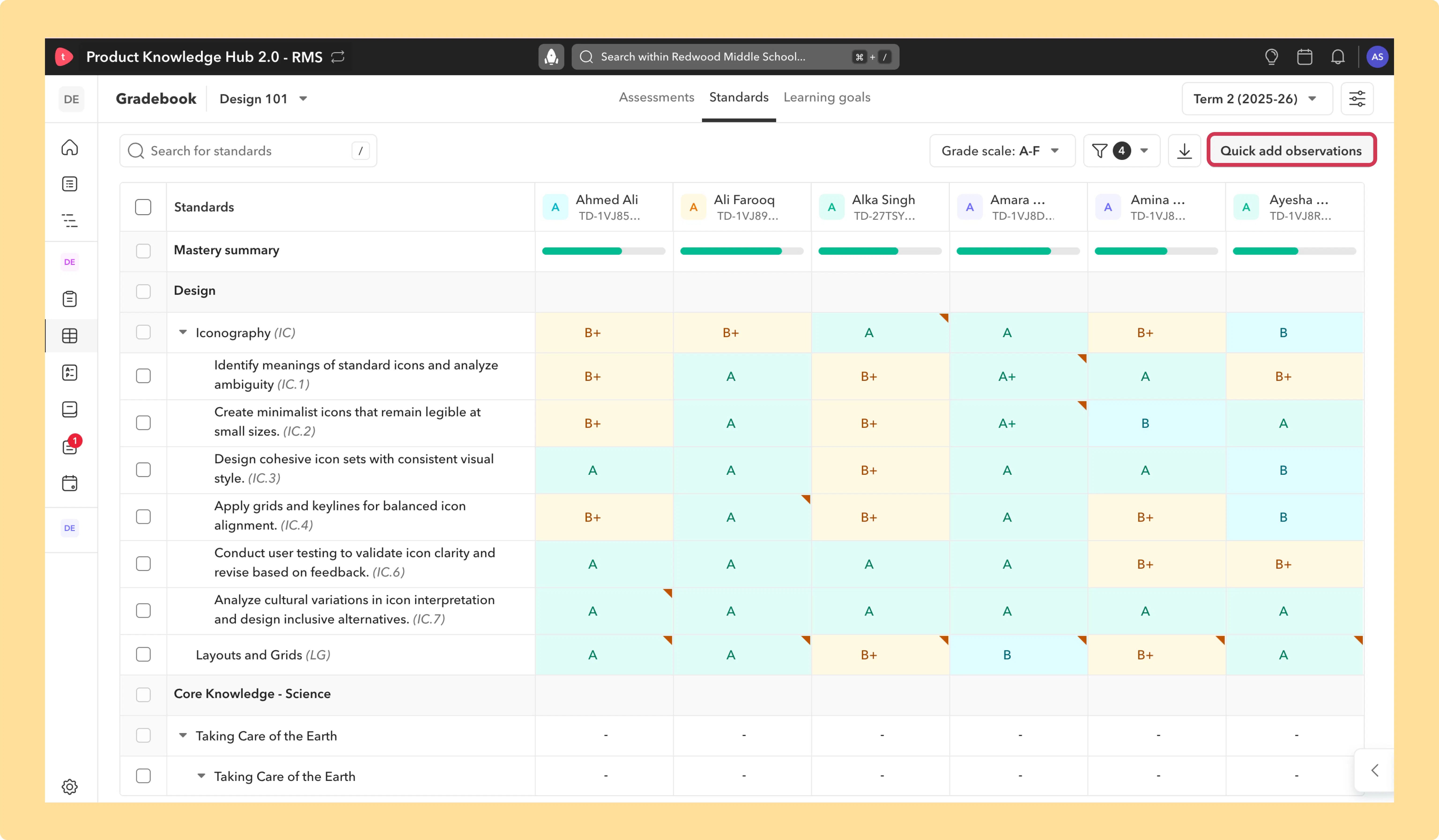Click Amara's mastery summary bar

point(1018,251)
